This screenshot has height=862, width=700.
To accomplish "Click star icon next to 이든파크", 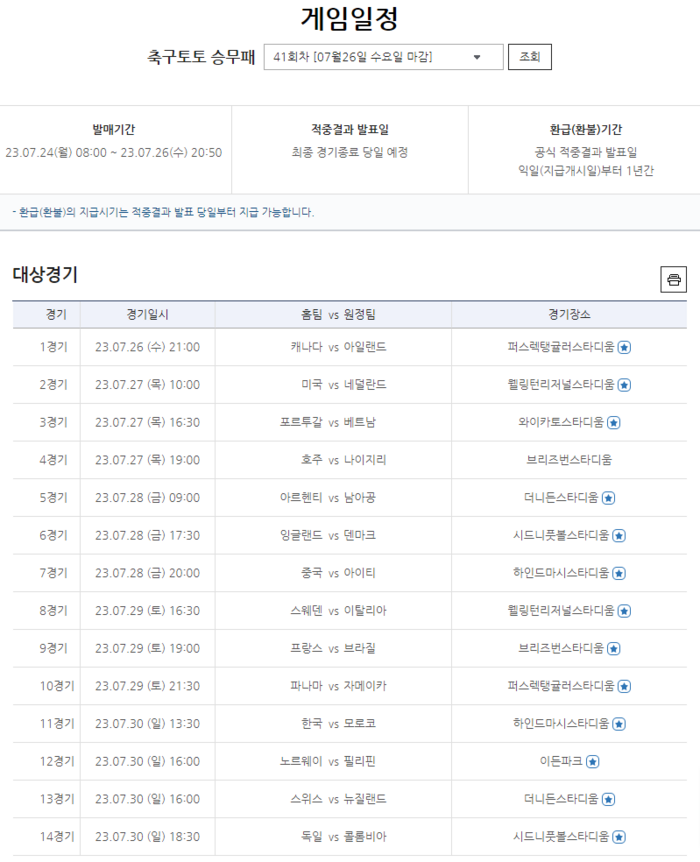I will tap(592, 762).
